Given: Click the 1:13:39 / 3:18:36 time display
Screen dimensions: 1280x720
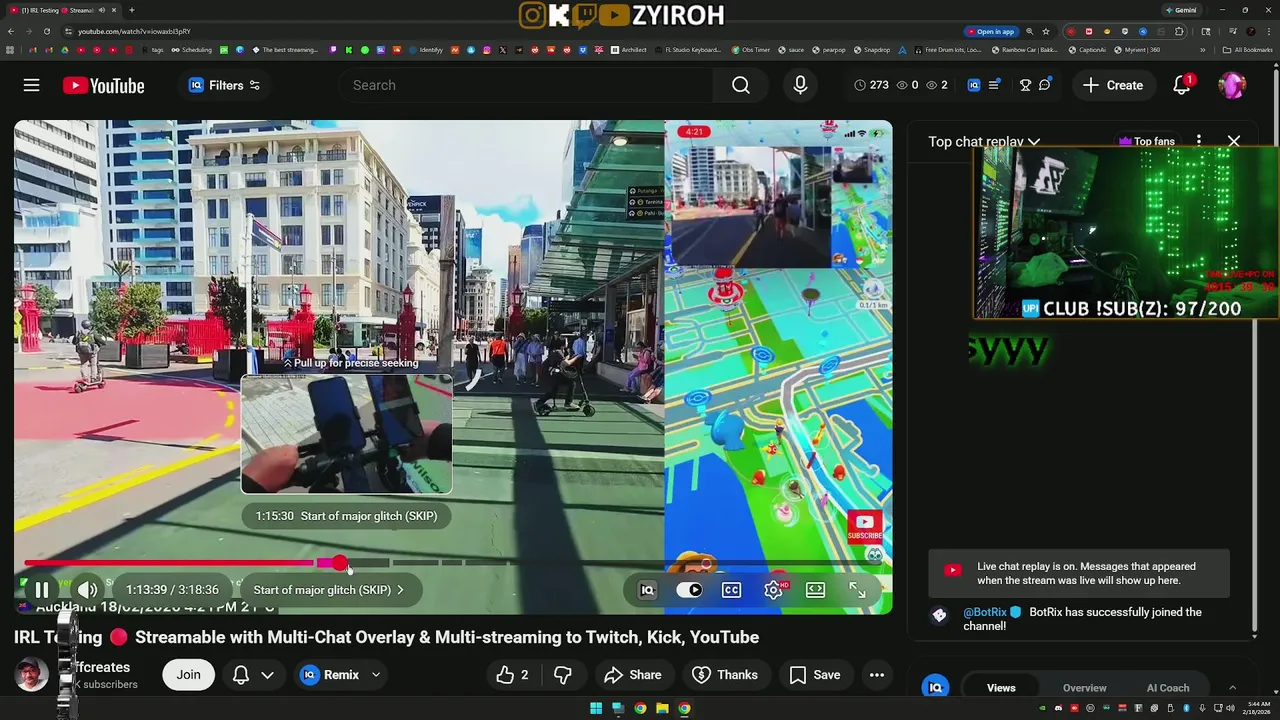Looking at the screenshot, I should point(172,590).
